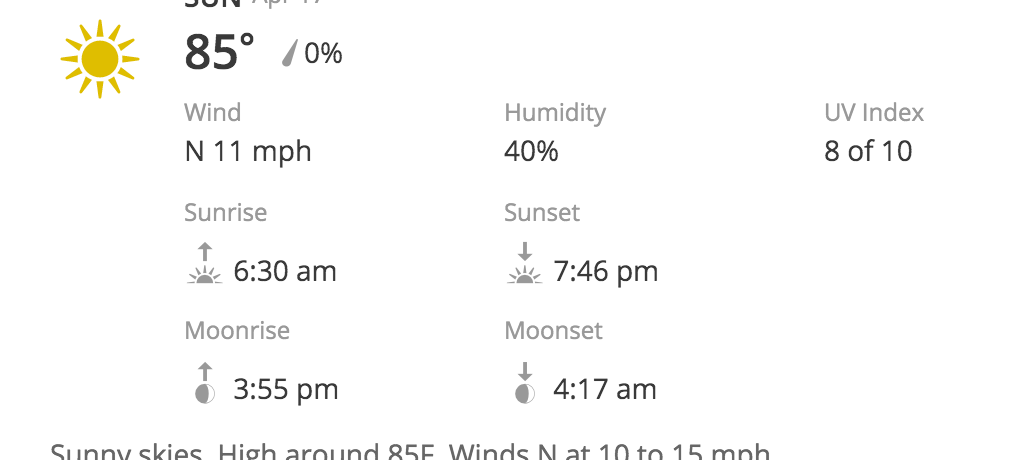The height and width of the screenshot is (460, 1014).
Task: Click the sunny weather icon
Action: [x=99, y=59]
